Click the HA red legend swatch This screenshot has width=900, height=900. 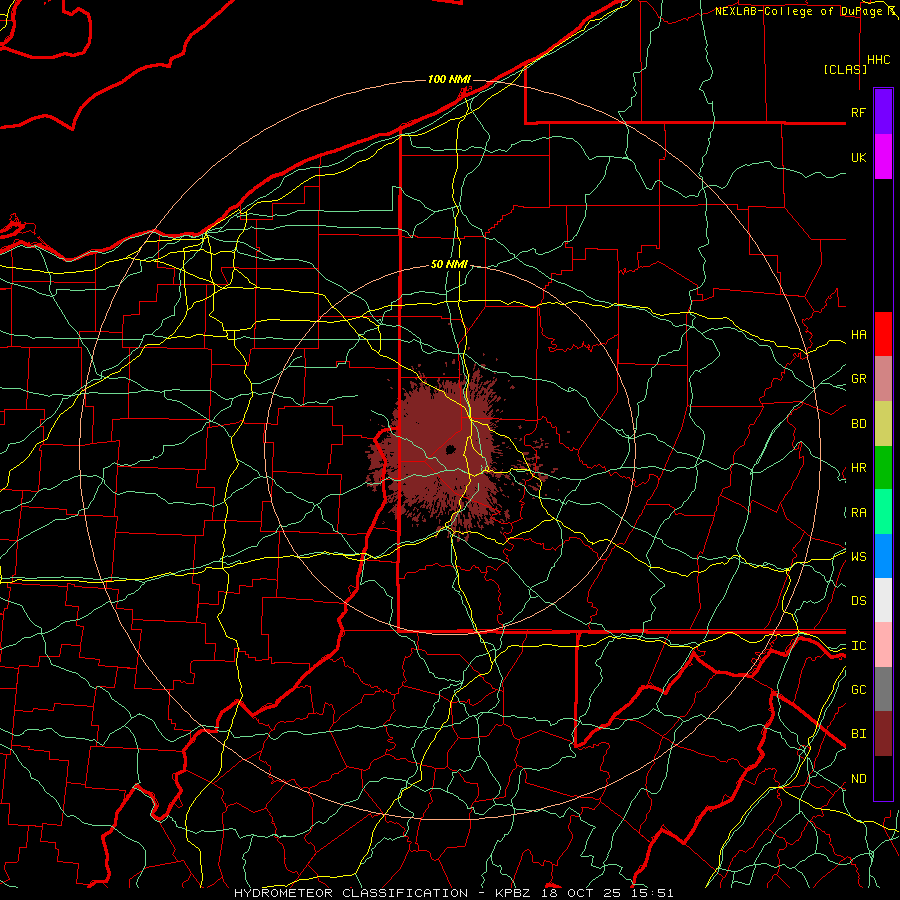pyautogui.click(x=883, y=334)
